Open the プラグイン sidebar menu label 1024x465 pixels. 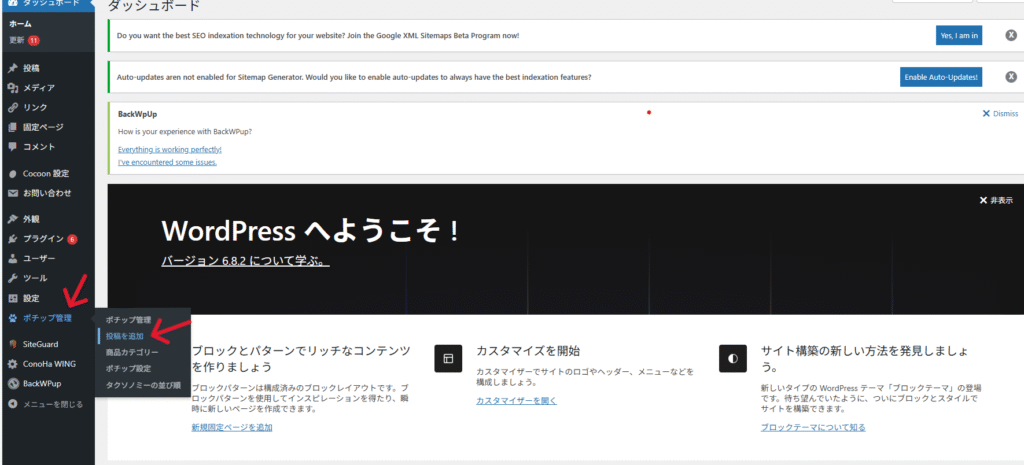click(x=44, y=239)
